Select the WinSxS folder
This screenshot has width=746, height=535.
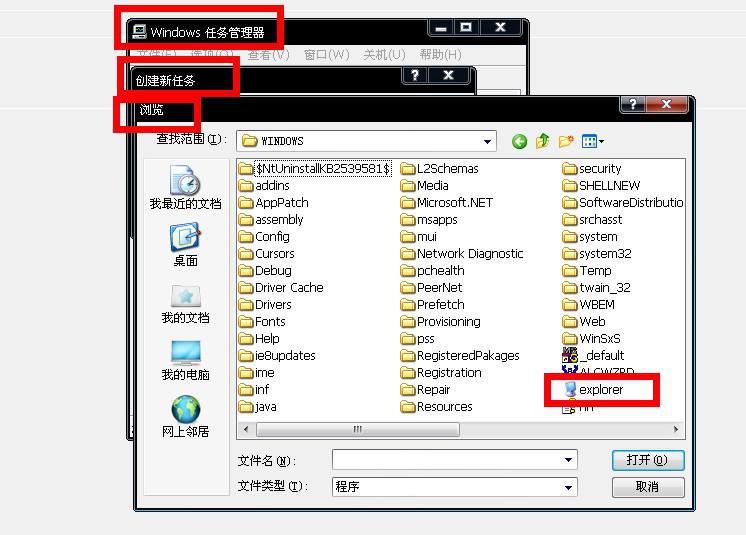pyautogui.click(x=591, y=339)
